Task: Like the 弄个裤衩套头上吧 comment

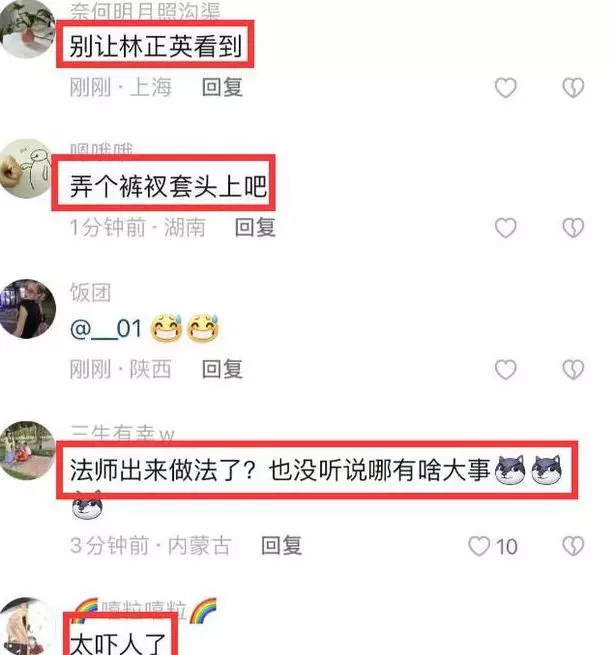Action: [505, 228]
